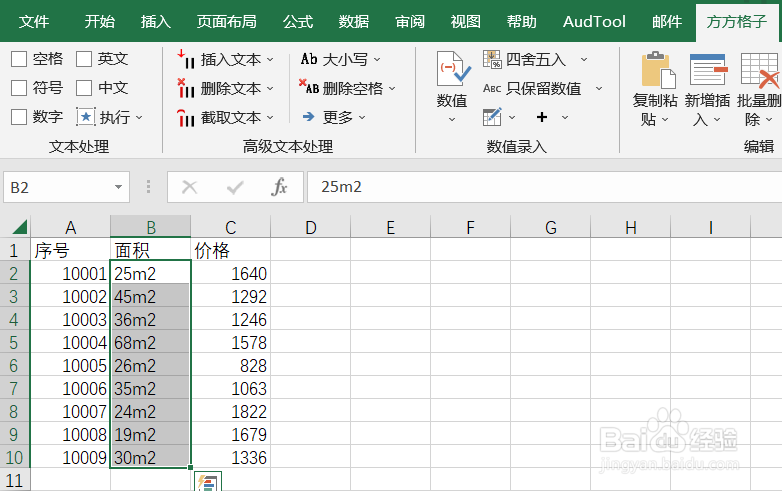Select cell containing 面积
782x491 pixels.
click(x=151, y=250)
